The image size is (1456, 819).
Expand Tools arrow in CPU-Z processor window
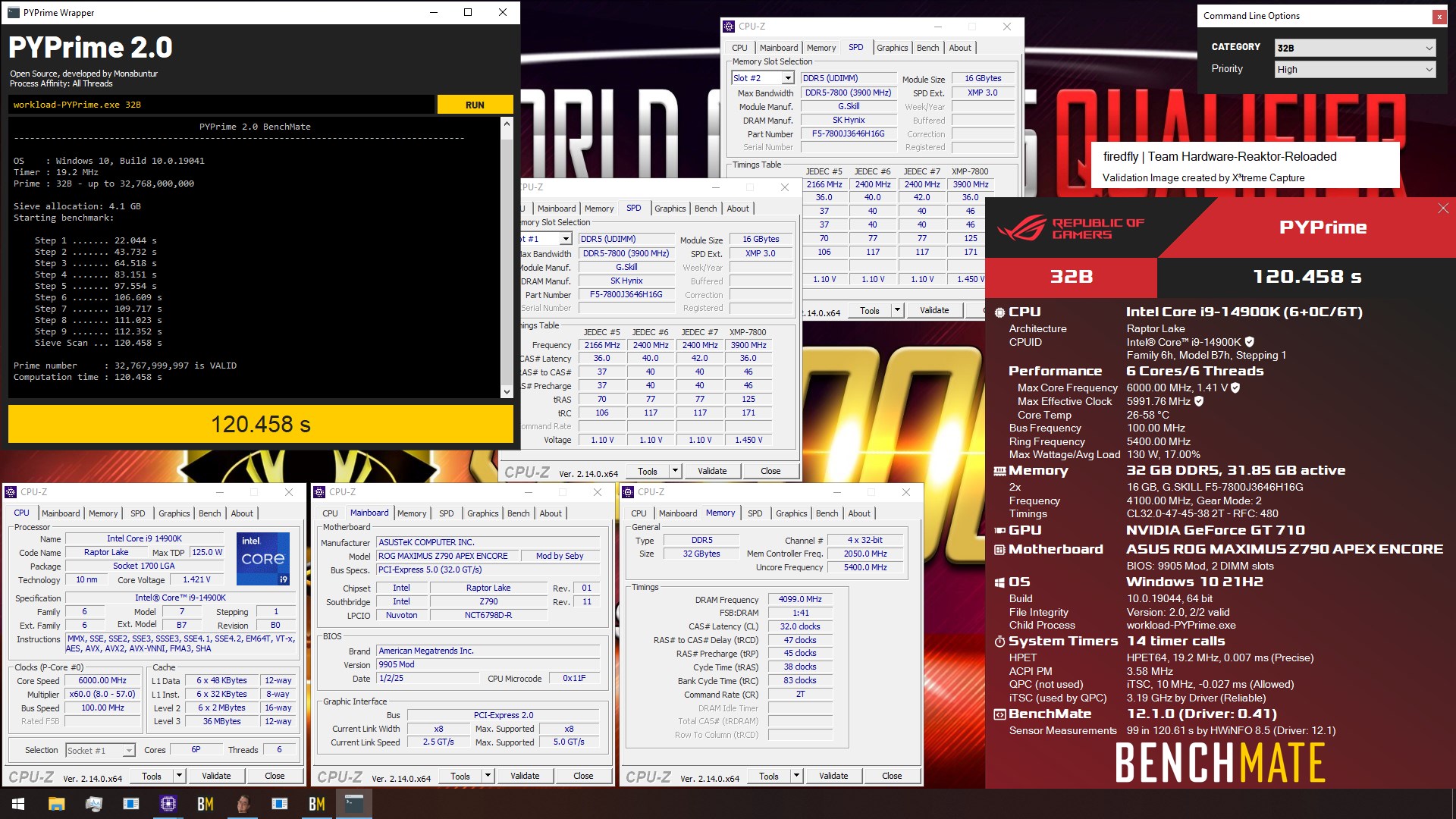tap(179, 776)
